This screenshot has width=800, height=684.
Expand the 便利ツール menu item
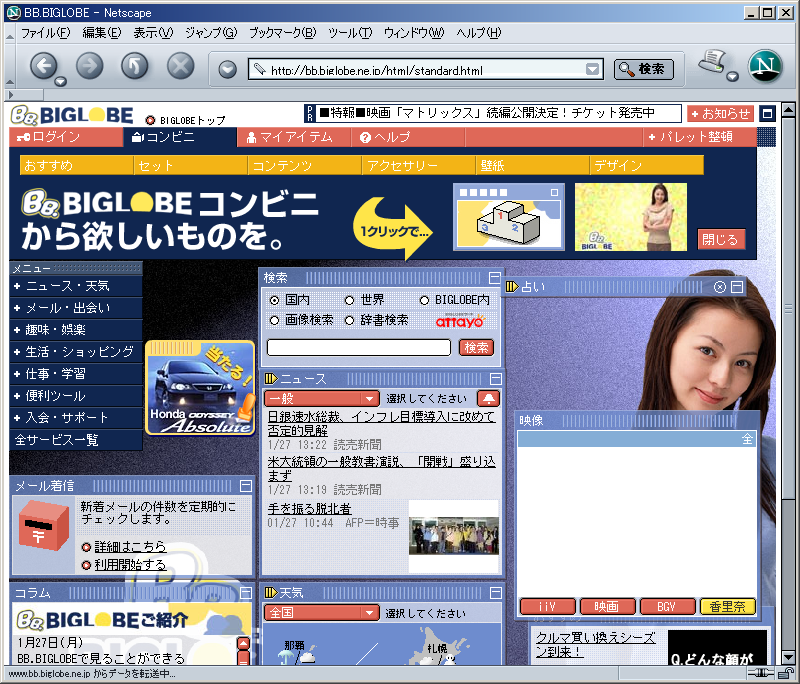[x=76, y=396]
